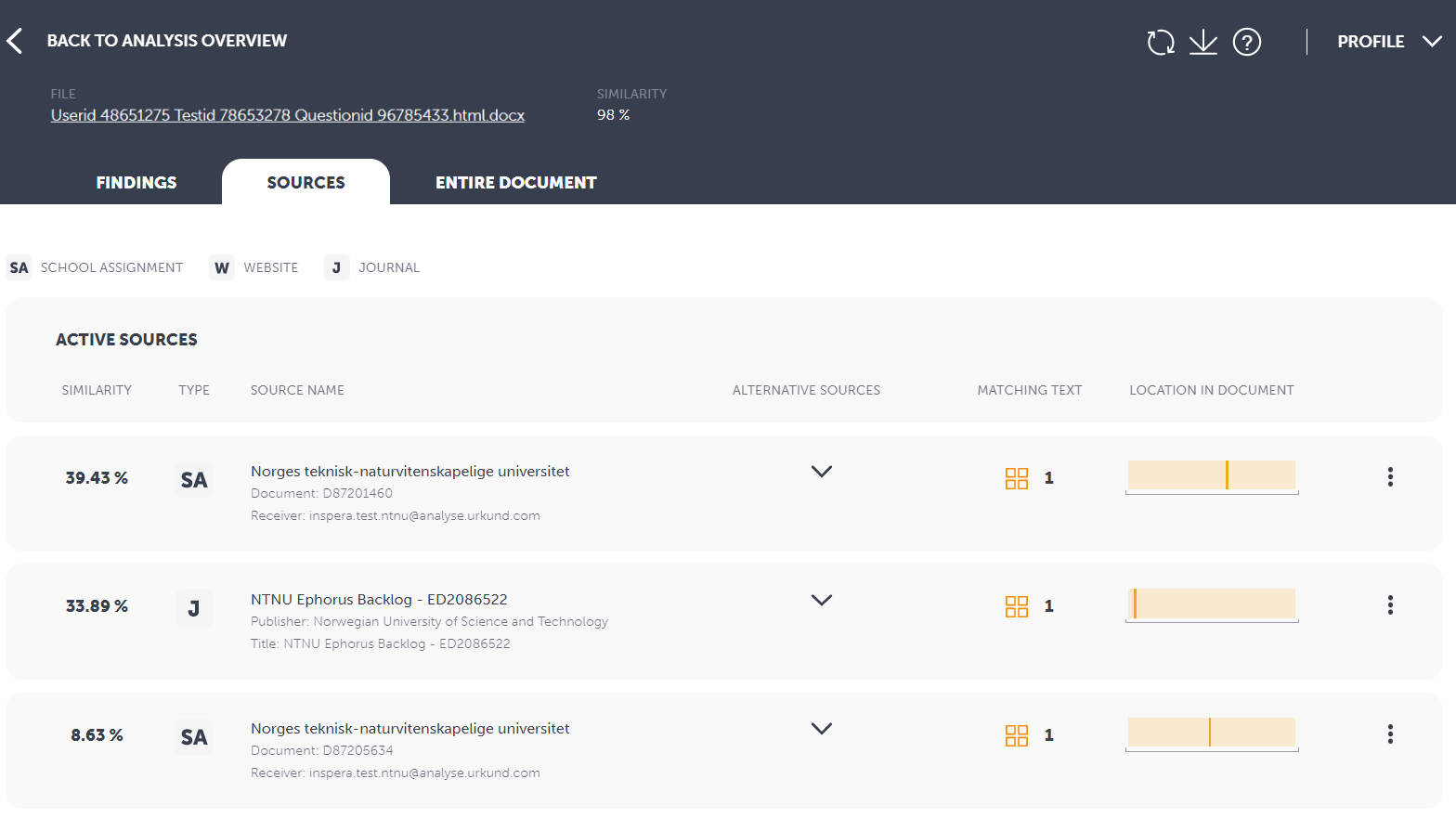Expand alternative sources for document D87201460

click(822, 472)
